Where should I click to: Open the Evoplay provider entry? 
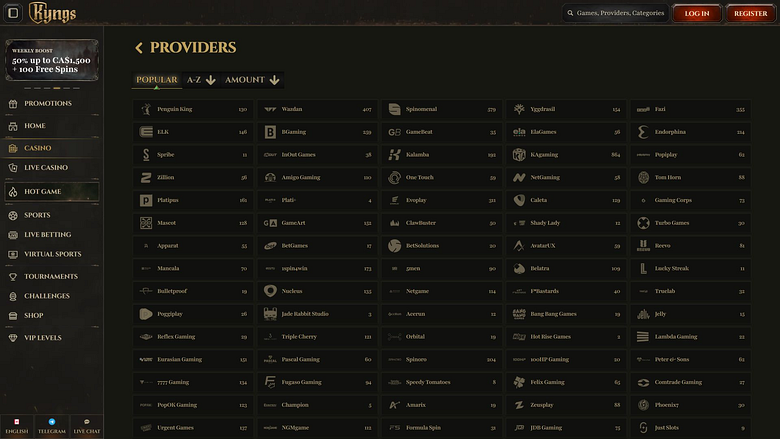click(442, 200)
